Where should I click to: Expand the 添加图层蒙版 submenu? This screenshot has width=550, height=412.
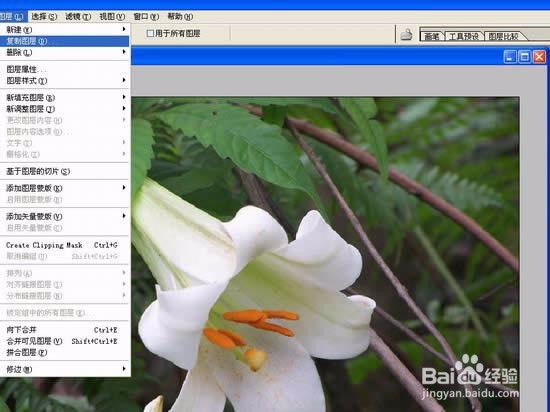click(65, 188)
